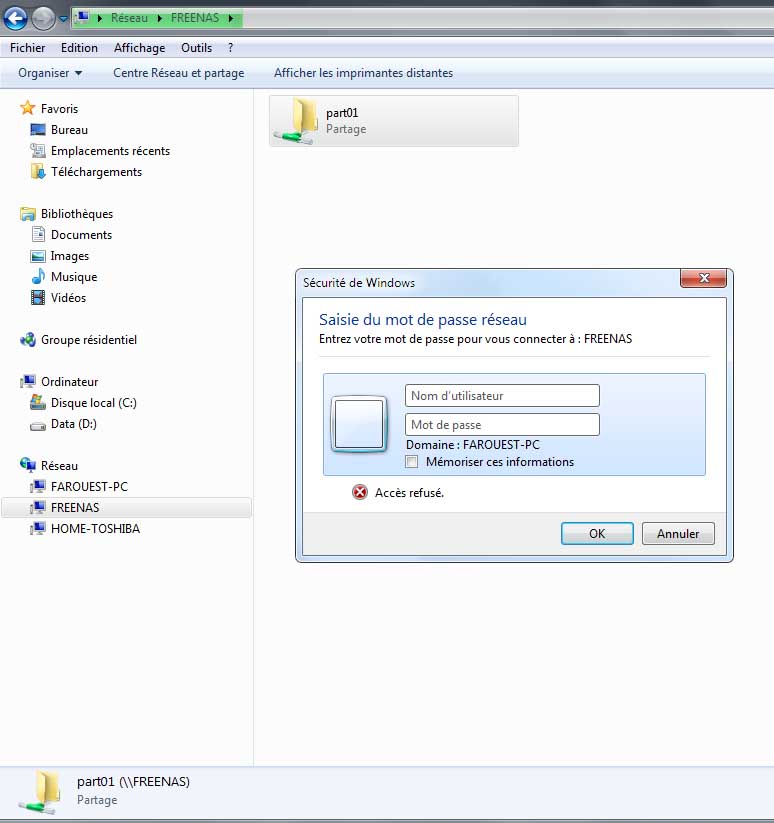Open the Affichage menu
774x823 pixels.
tap(140, 48)
